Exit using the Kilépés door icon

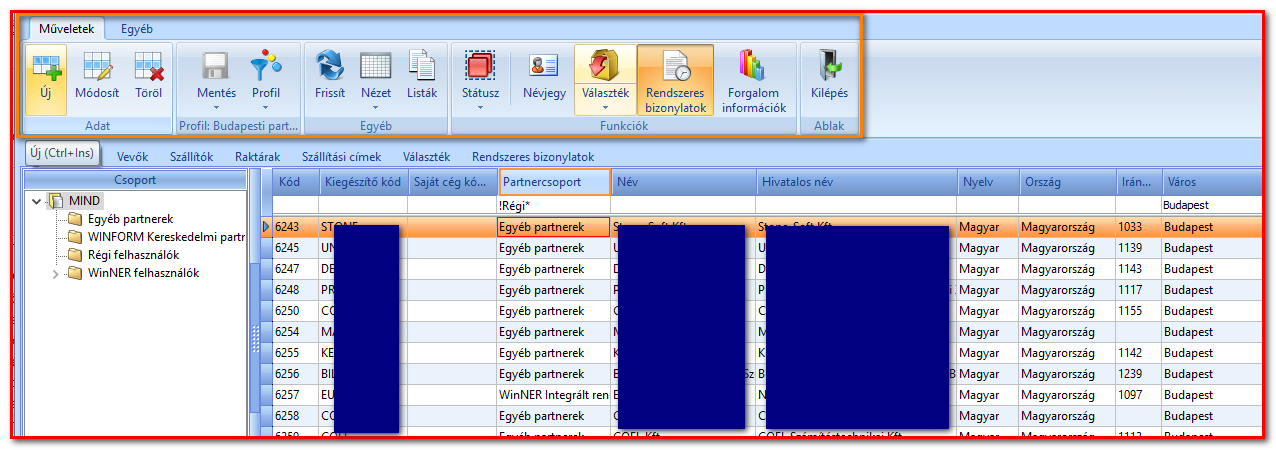click(x=829, y=68)
